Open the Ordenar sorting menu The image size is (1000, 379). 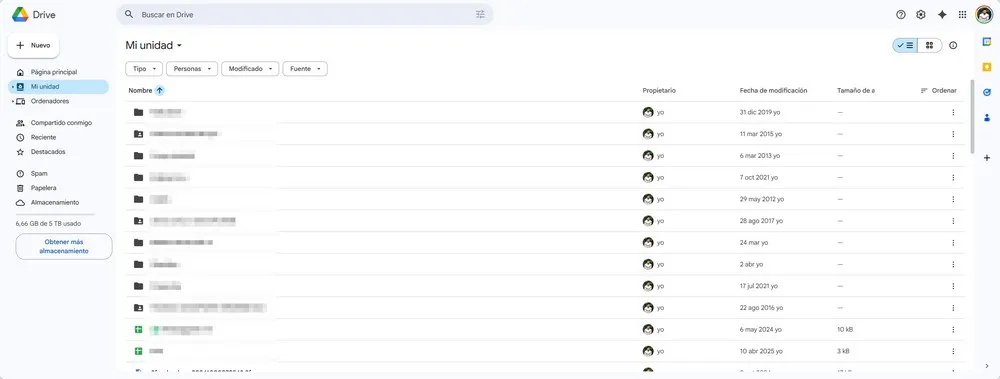pos(939,91)
